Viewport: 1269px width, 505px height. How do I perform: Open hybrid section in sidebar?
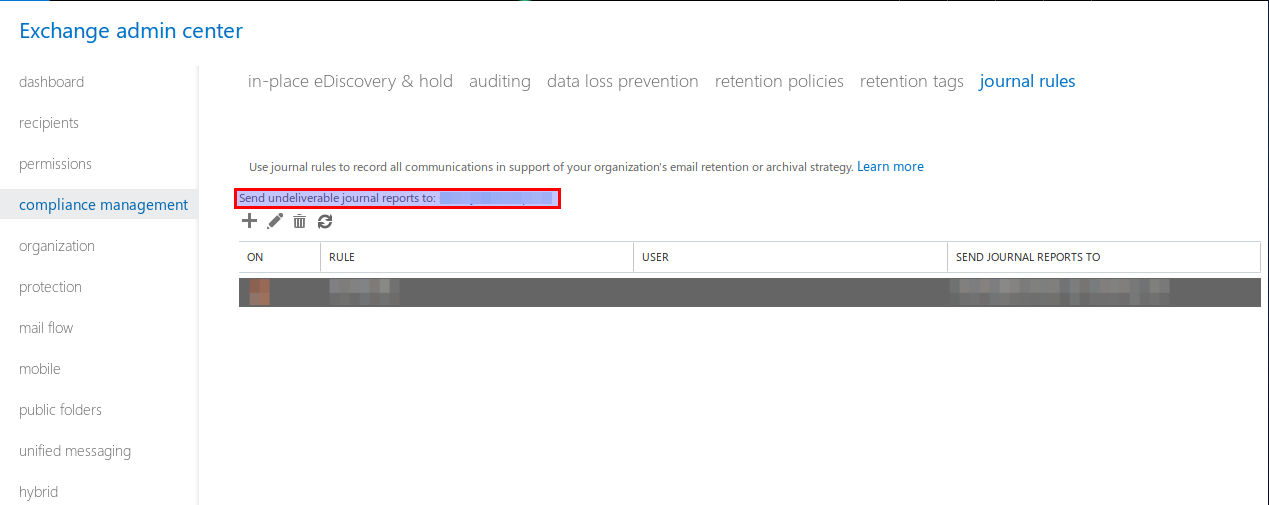(38, 492)
